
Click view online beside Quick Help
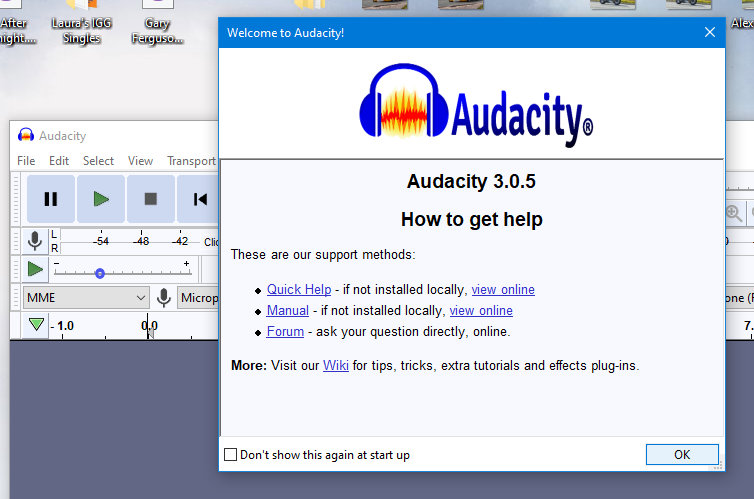tap(503, 289)
